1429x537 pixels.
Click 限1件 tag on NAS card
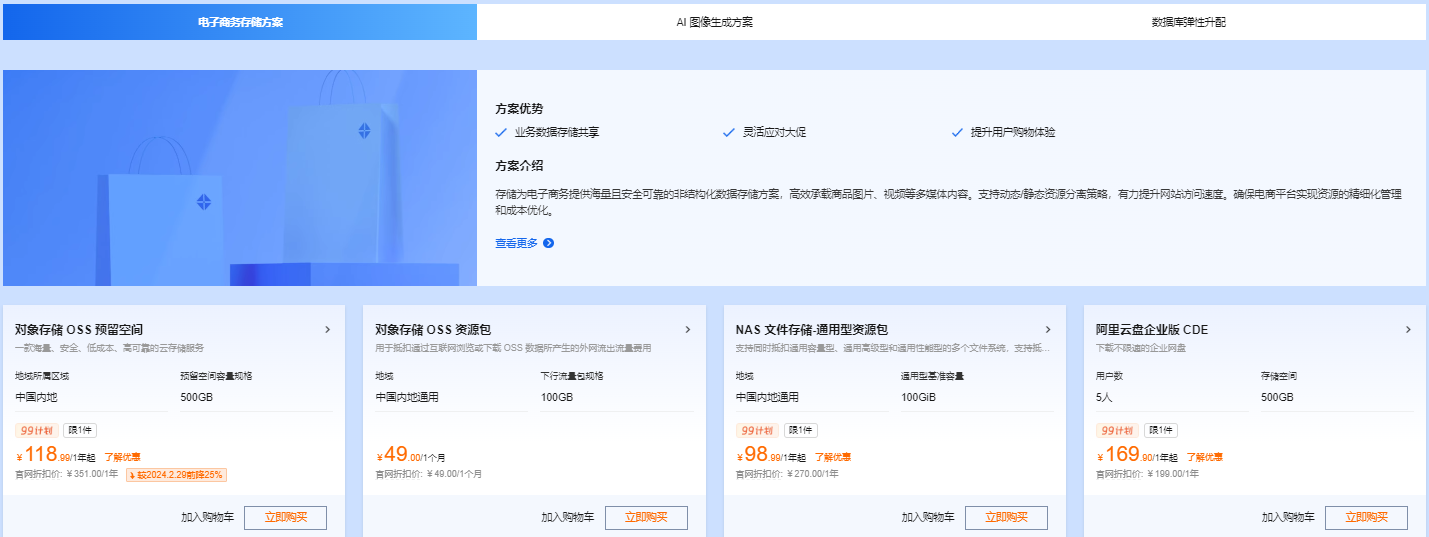point(800,430)
